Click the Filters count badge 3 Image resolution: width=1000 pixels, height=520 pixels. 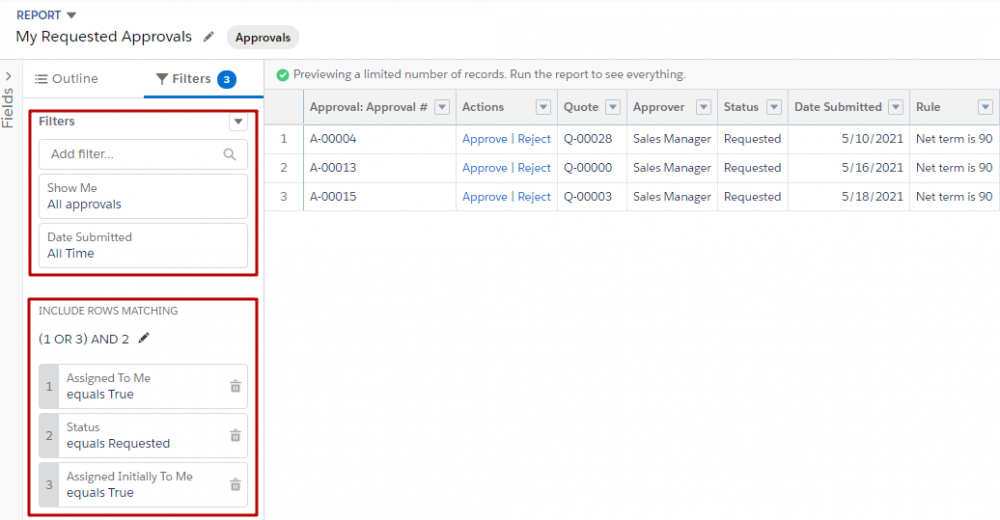226,79
